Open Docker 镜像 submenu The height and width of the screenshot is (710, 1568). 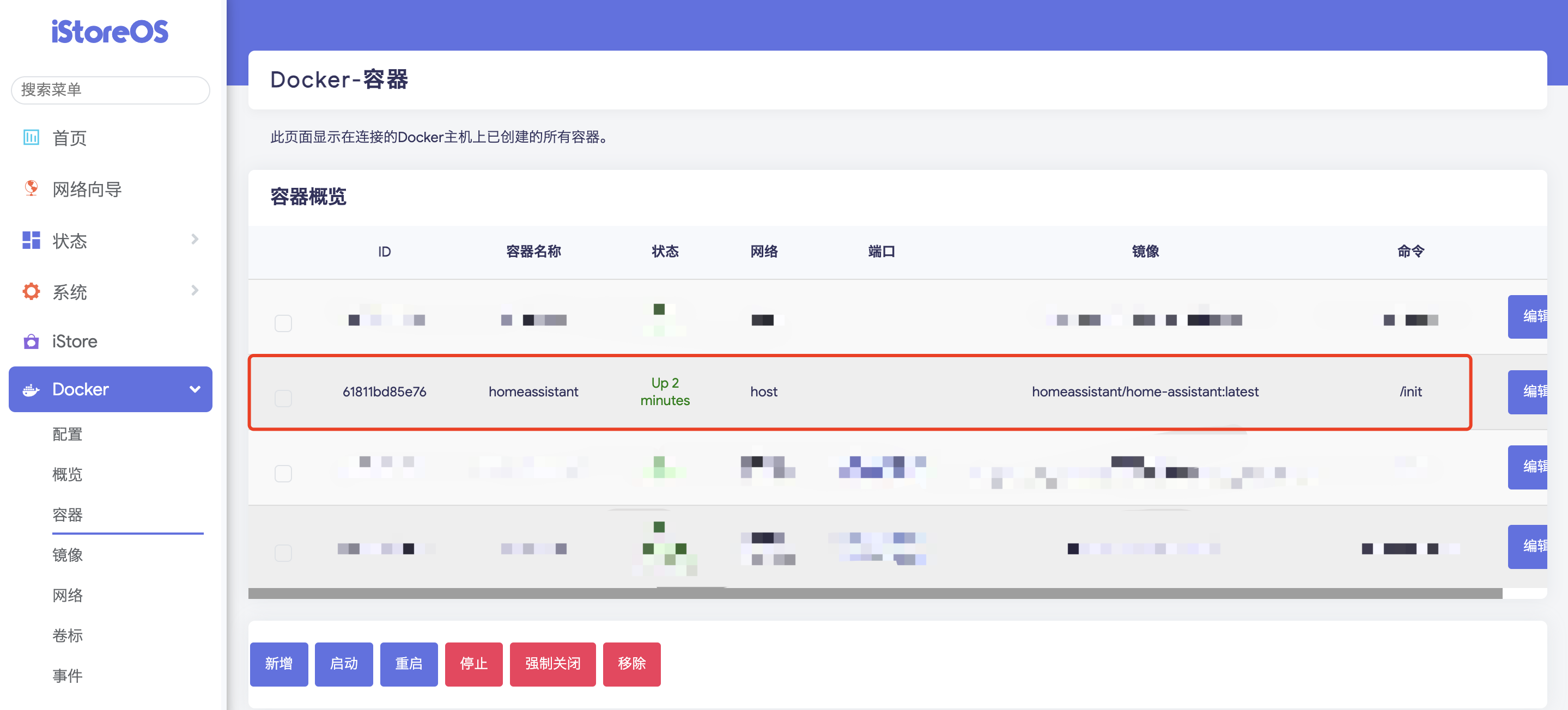click(68, 555)
